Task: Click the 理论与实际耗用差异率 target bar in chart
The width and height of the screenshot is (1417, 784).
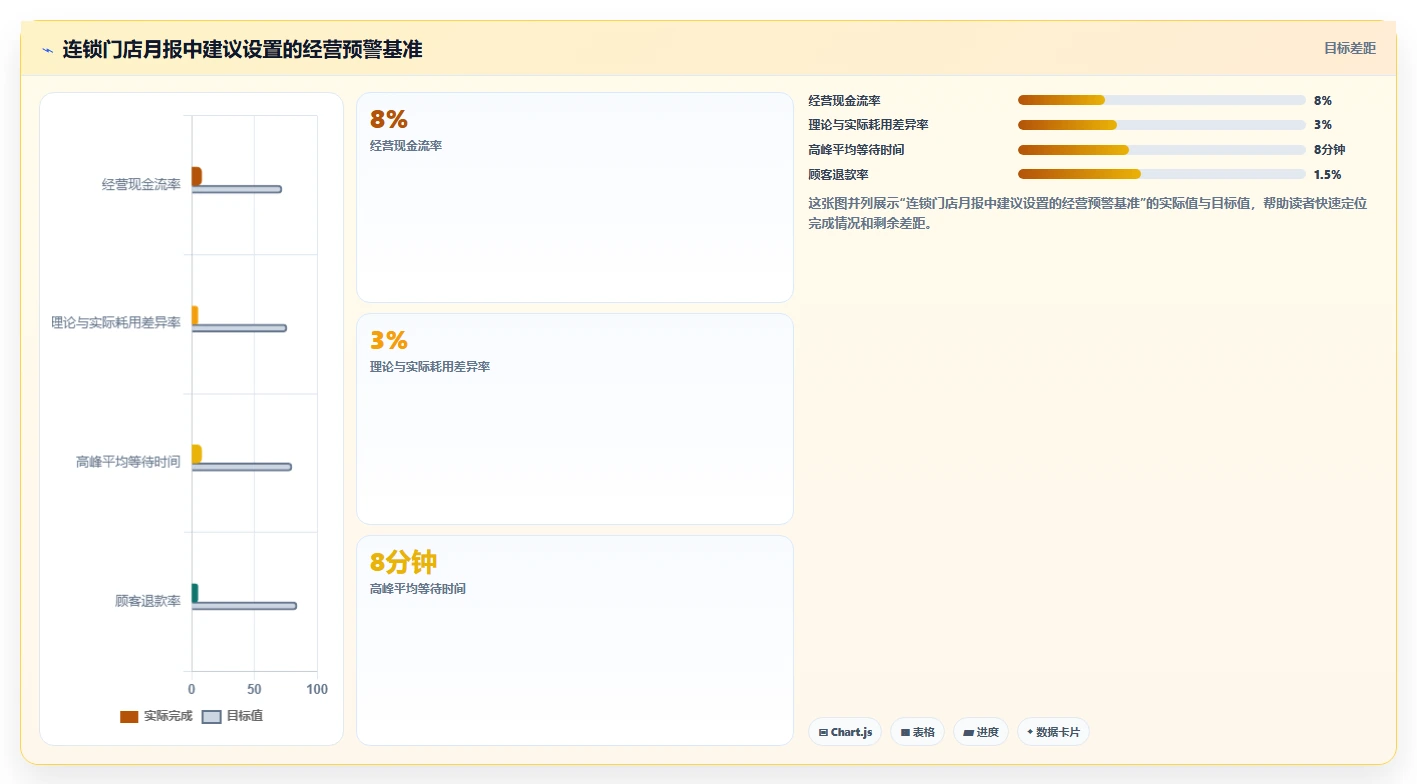Action: (239, 328)
